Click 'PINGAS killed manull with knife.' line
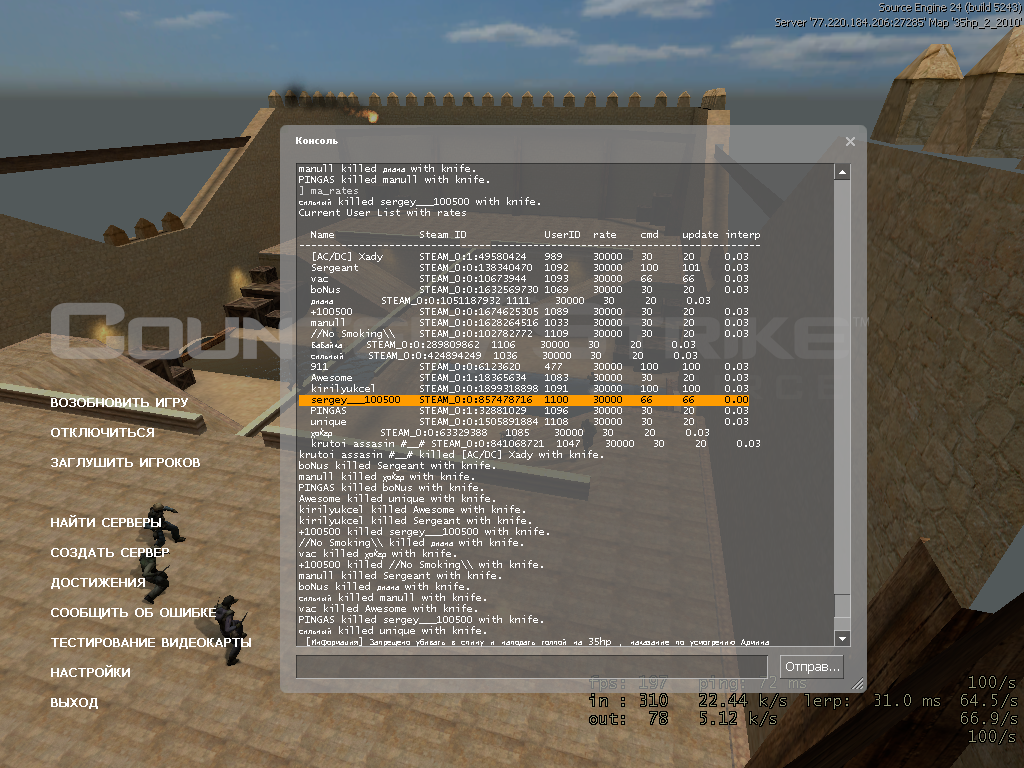The width and height of the screenshot is (1024, 768). 394,180
